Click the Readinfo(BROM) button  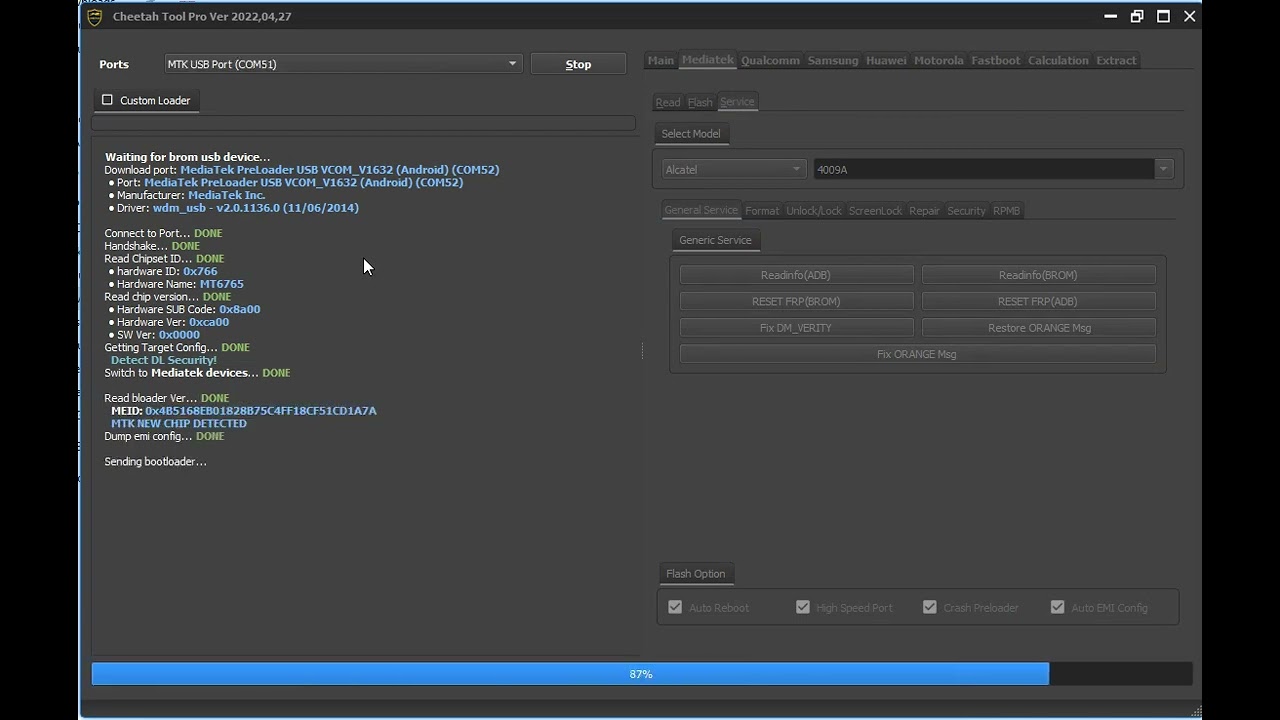click(1038, 275)
